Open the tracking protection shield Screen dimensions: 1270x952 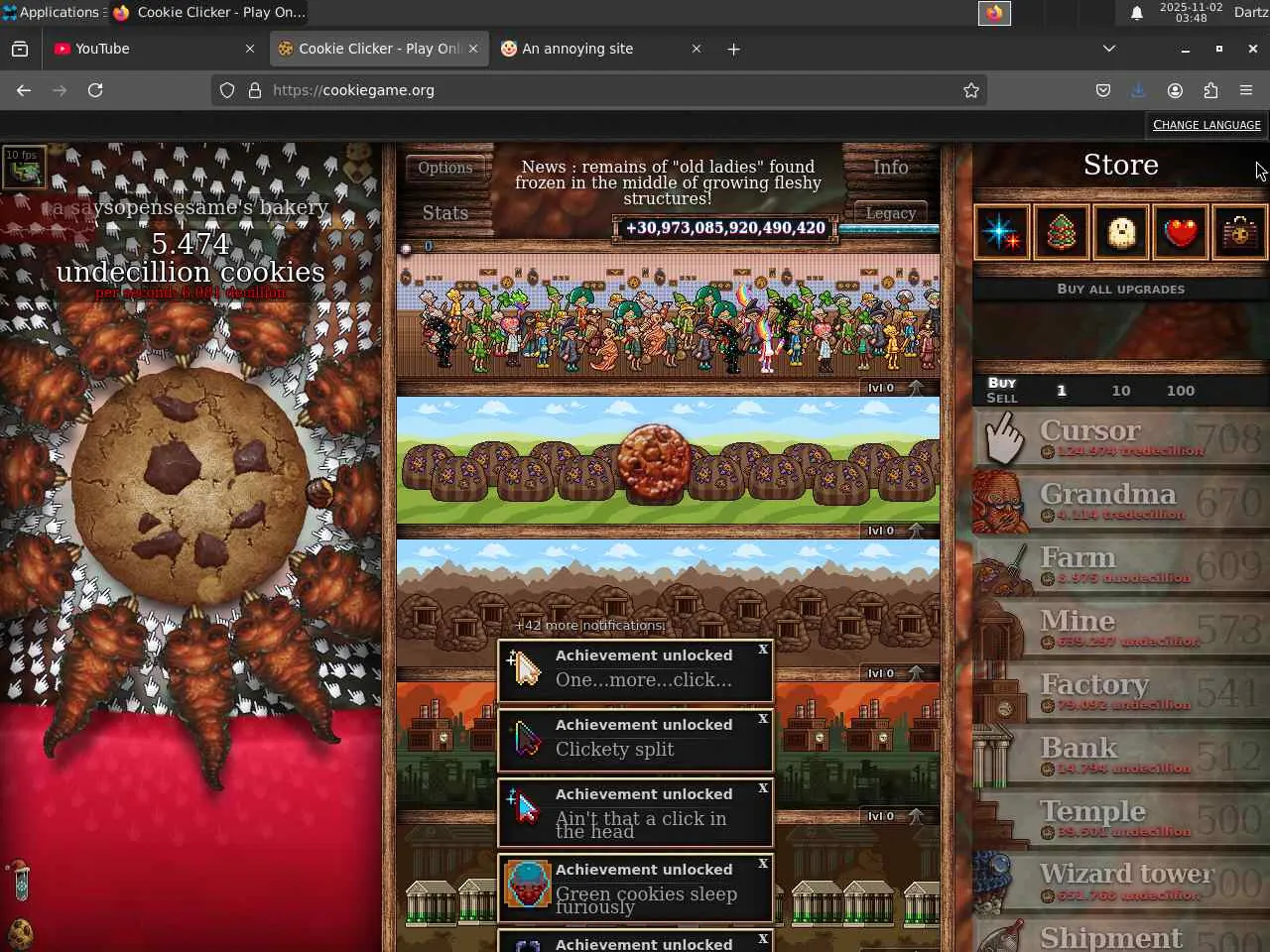(x=227, y=90)
